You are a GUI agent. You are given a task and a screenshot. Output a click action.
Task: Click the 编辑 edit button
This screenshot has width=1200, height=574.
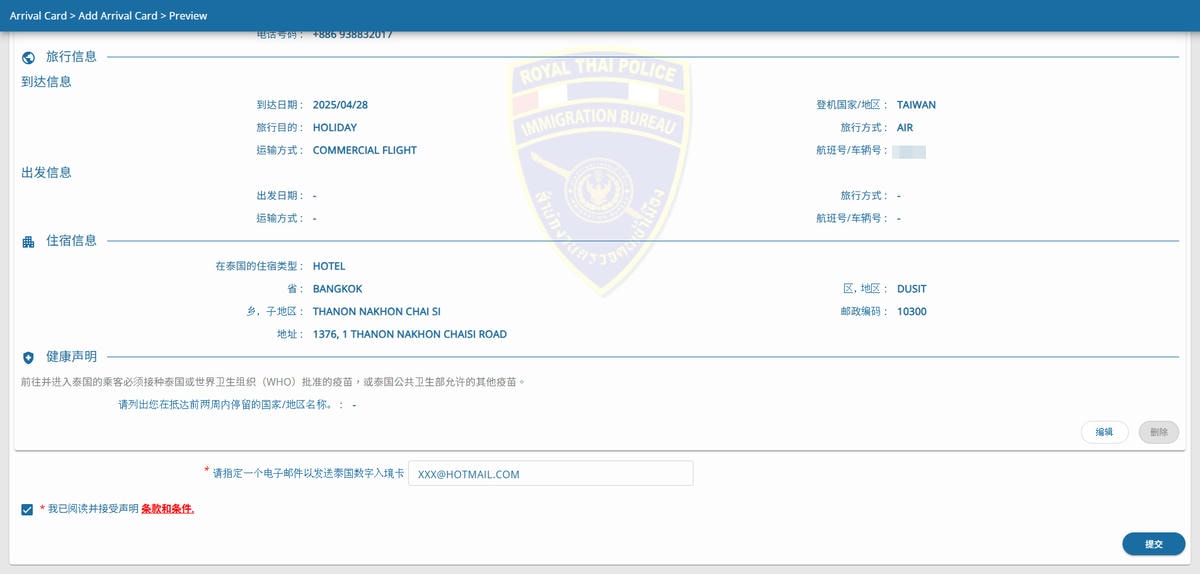[x=1104, y=432]
